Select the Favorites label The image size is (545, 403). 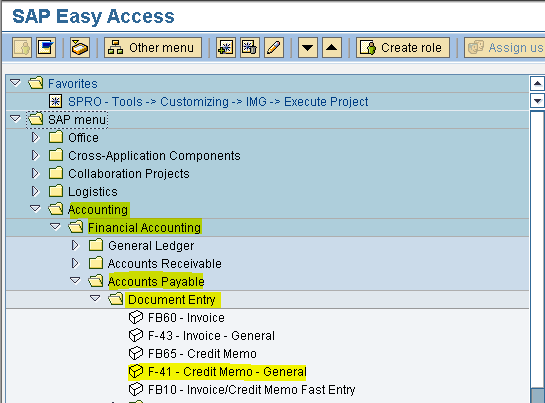(73, 84)
